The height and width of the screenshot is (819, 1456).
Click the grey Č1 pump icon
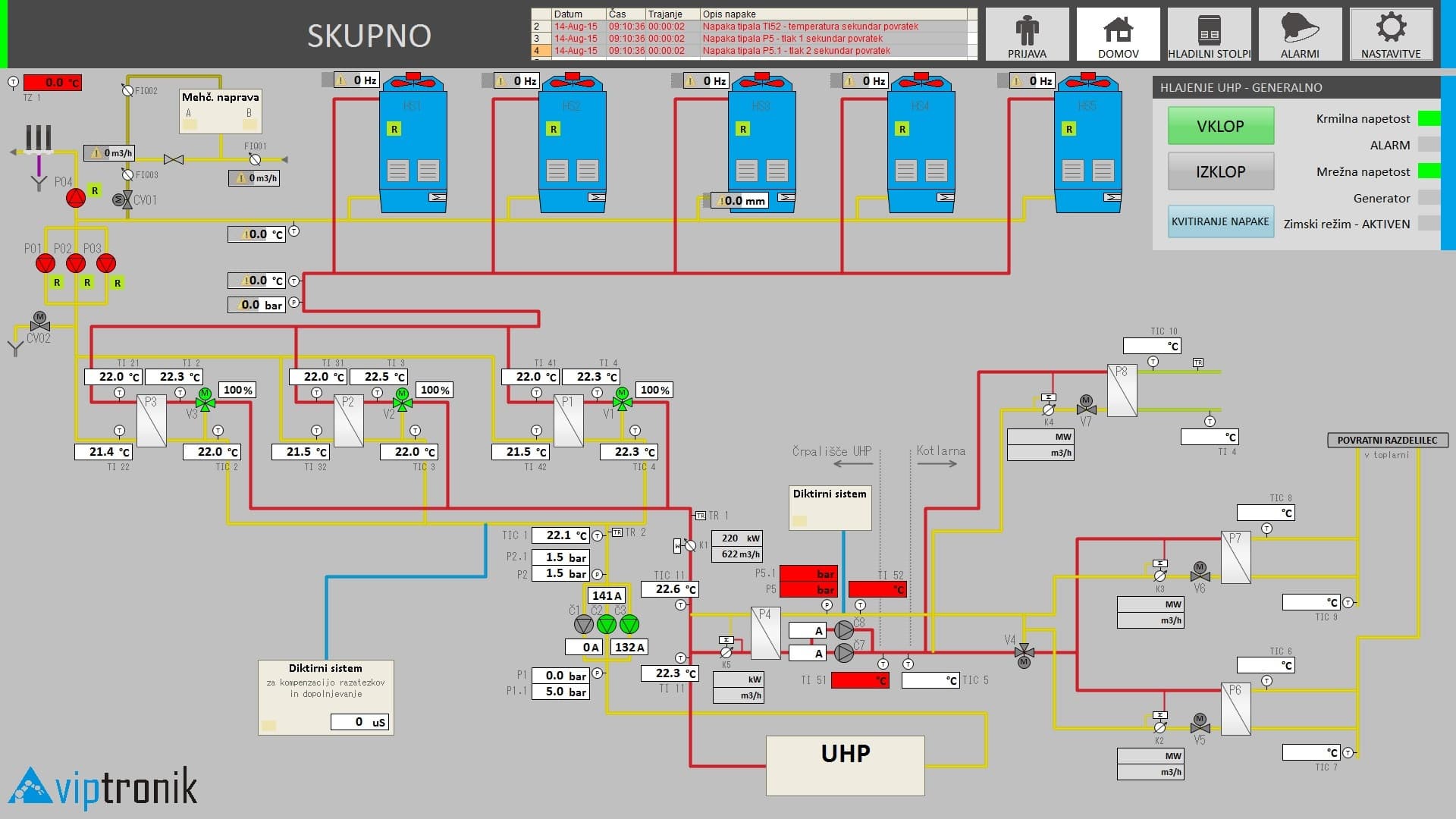point(583,624)
